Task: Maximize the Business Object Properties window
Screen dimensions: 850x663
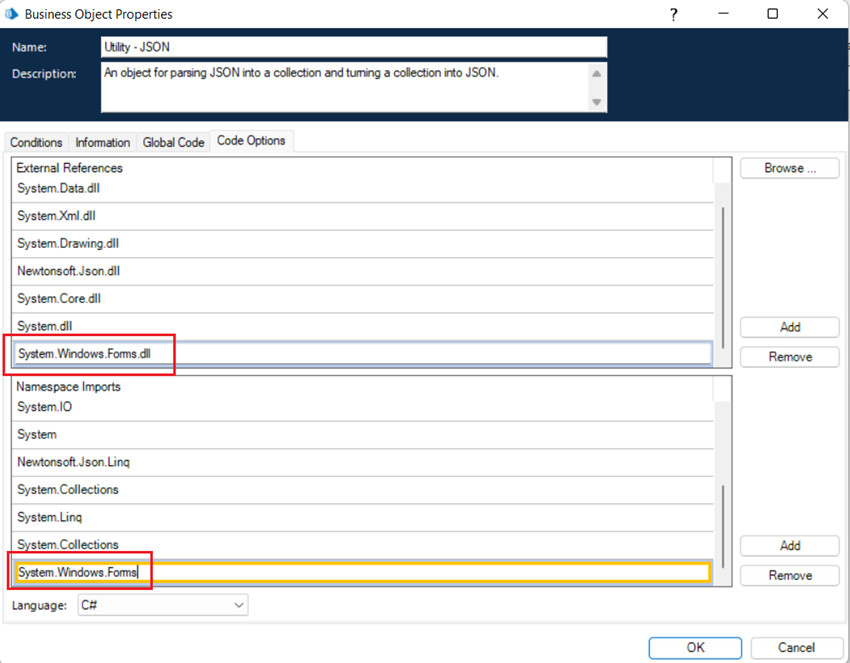Action: (x=772, y=14)
